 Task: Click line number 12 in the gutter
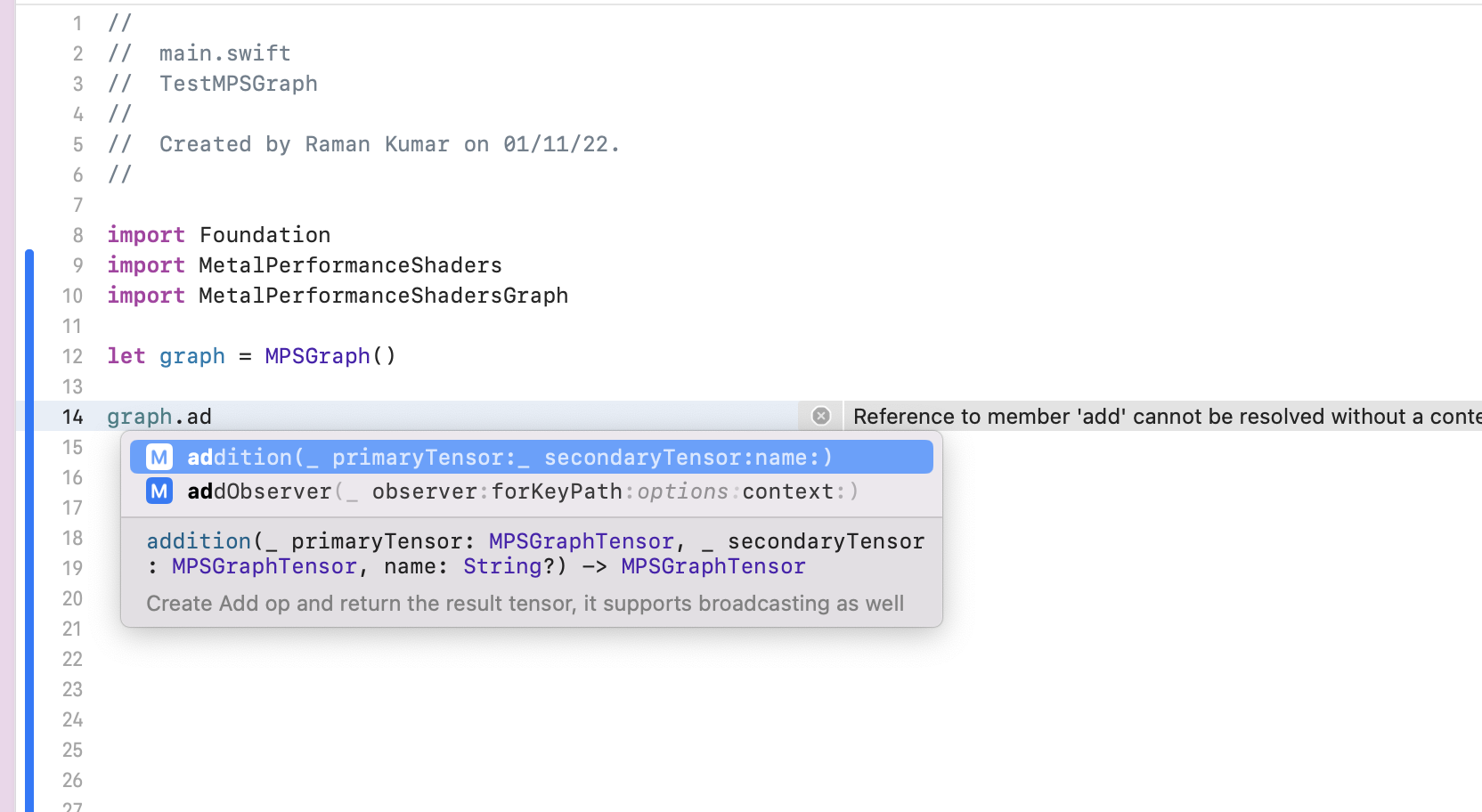72,356
